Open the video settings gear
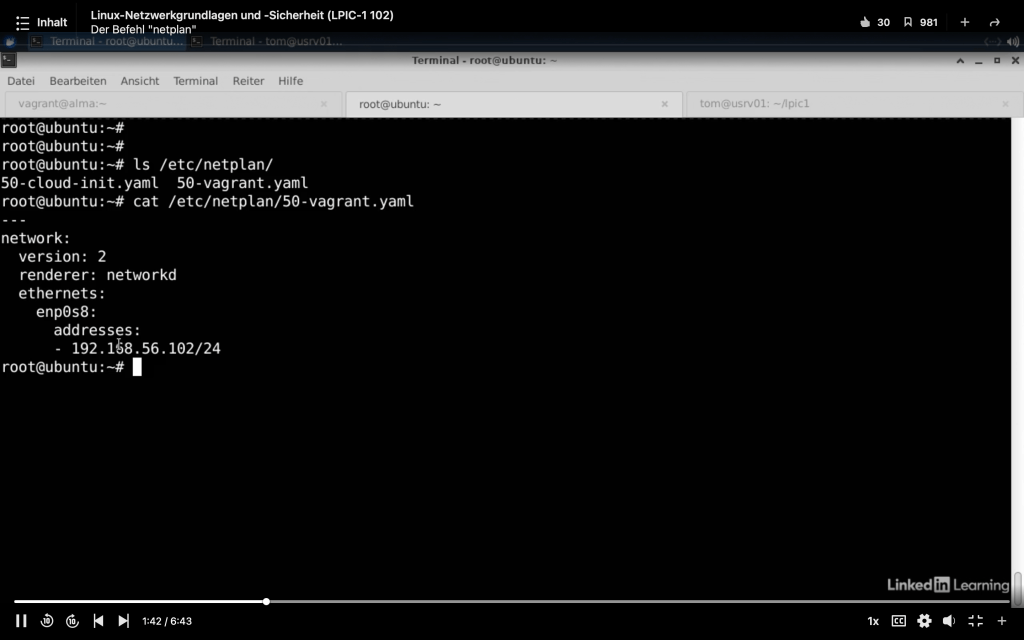The width and height of the screenshot is (1024, 640). [x=924, y=621]
